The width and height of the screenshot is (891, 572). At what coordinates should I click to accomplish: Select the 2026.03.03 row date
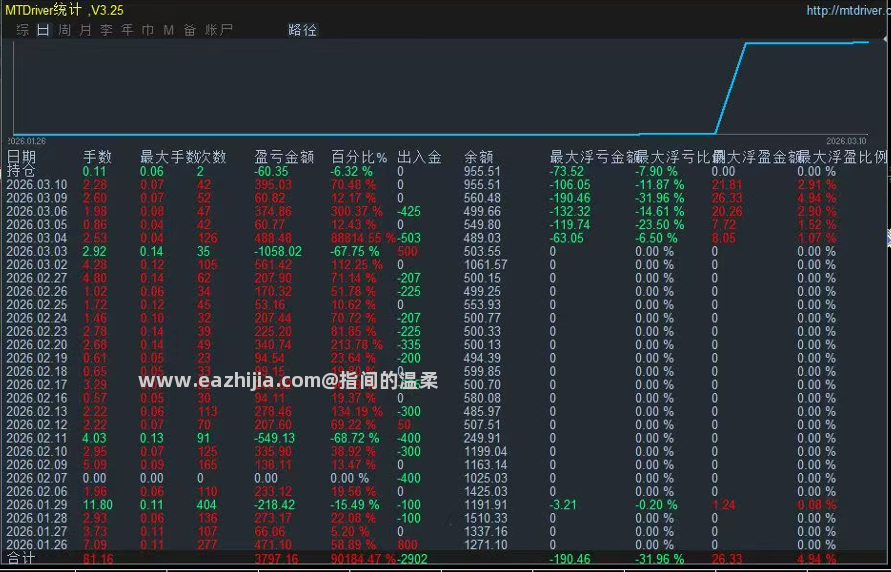pos(36,251)
